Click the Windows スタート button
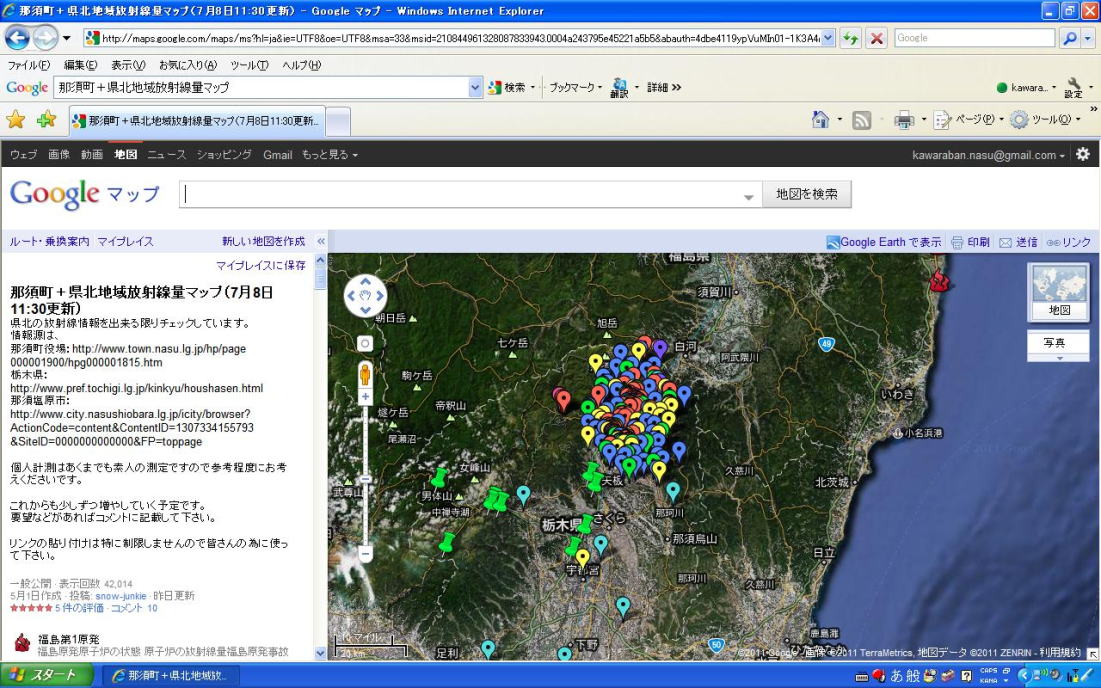Screen dimensions: 1101x688 tap(47, 675)
